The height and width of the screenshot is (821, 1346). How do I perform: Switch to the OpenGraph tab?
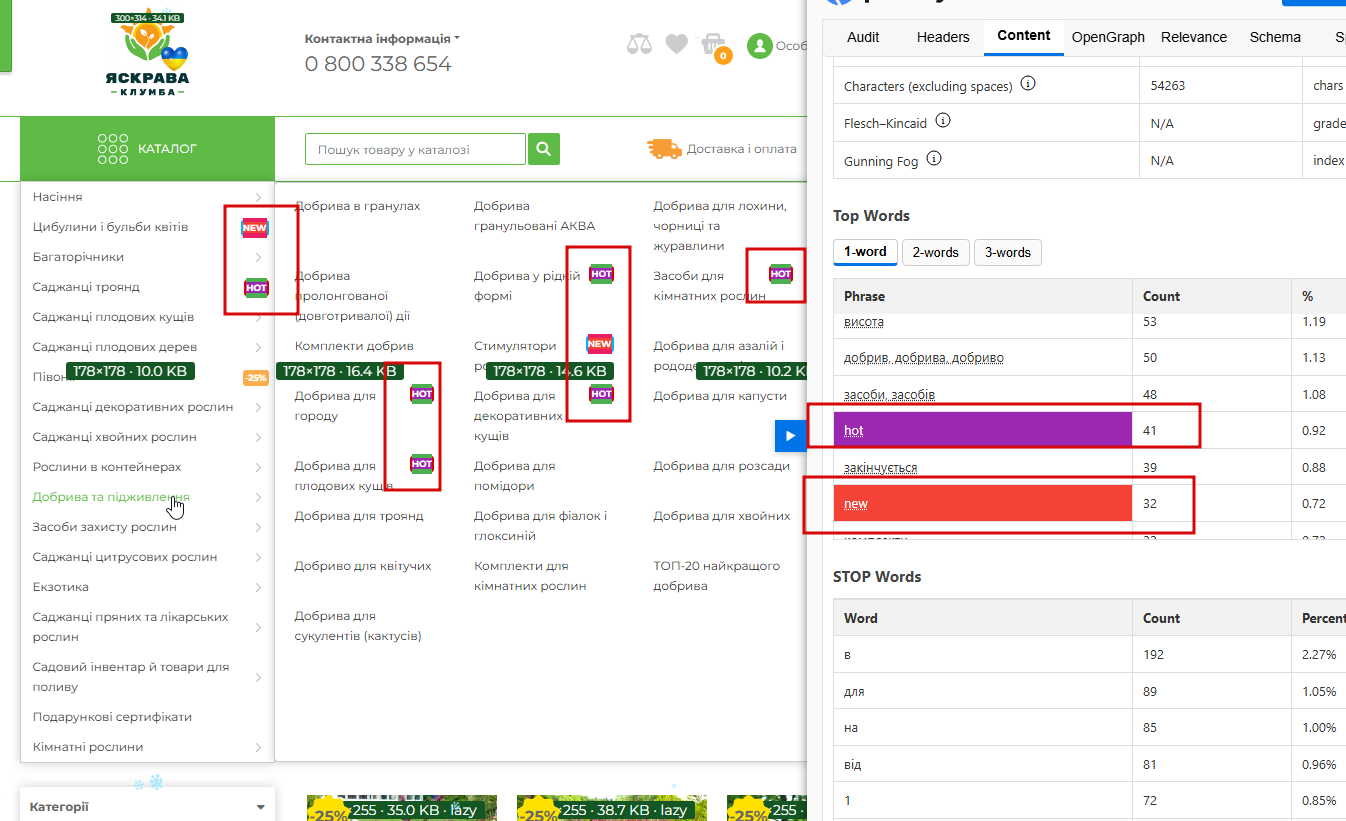1108,37
